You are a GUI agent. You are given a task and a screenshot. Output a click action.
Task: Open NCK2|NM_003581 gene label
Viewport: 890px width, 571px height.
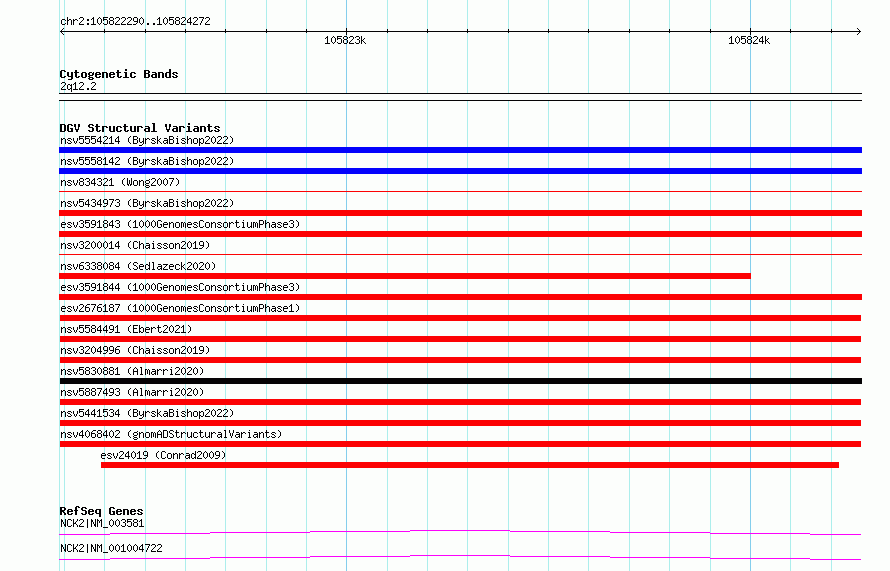point(102,523)
